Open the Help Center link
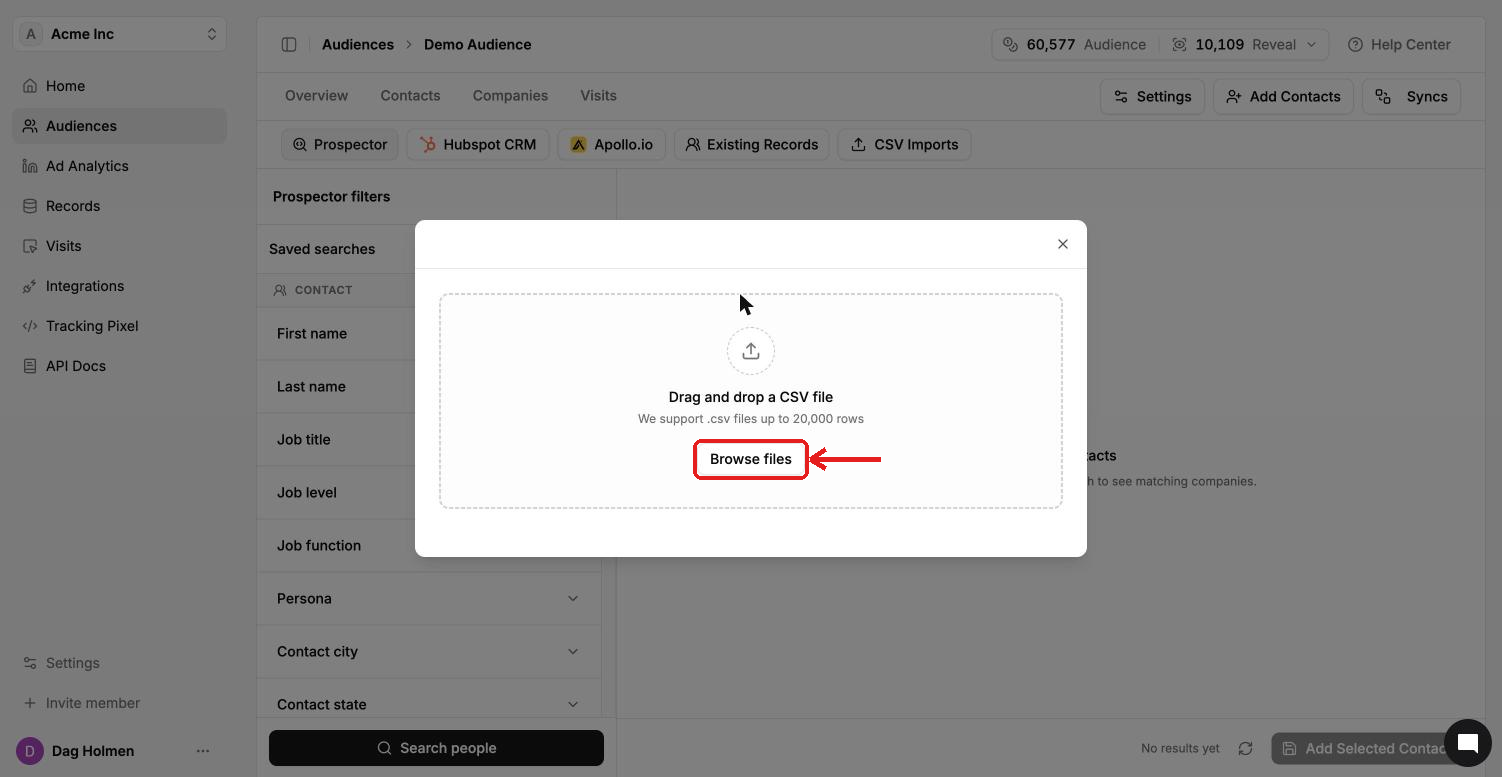 [1399, 45]
